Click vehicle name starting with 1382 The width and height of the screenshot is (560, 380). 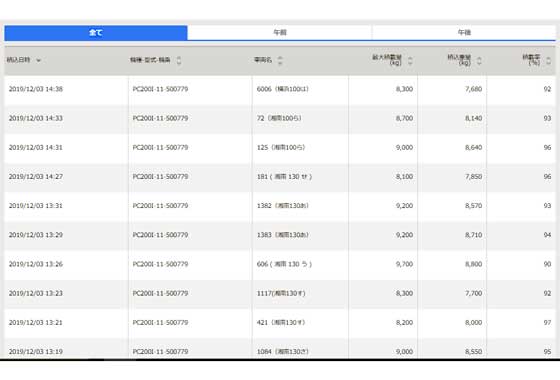[x=282, y=206]
